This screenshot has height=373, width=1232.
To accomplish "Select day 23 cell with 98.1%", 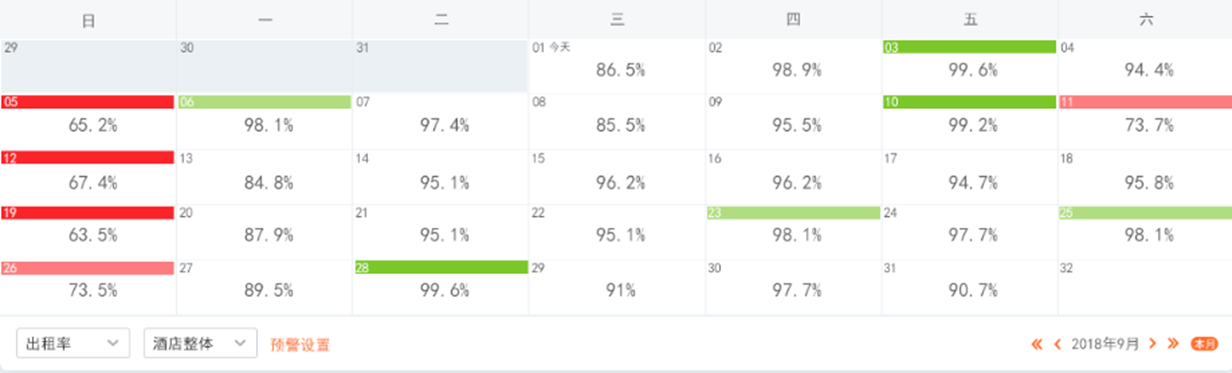I will click(793, 232).
